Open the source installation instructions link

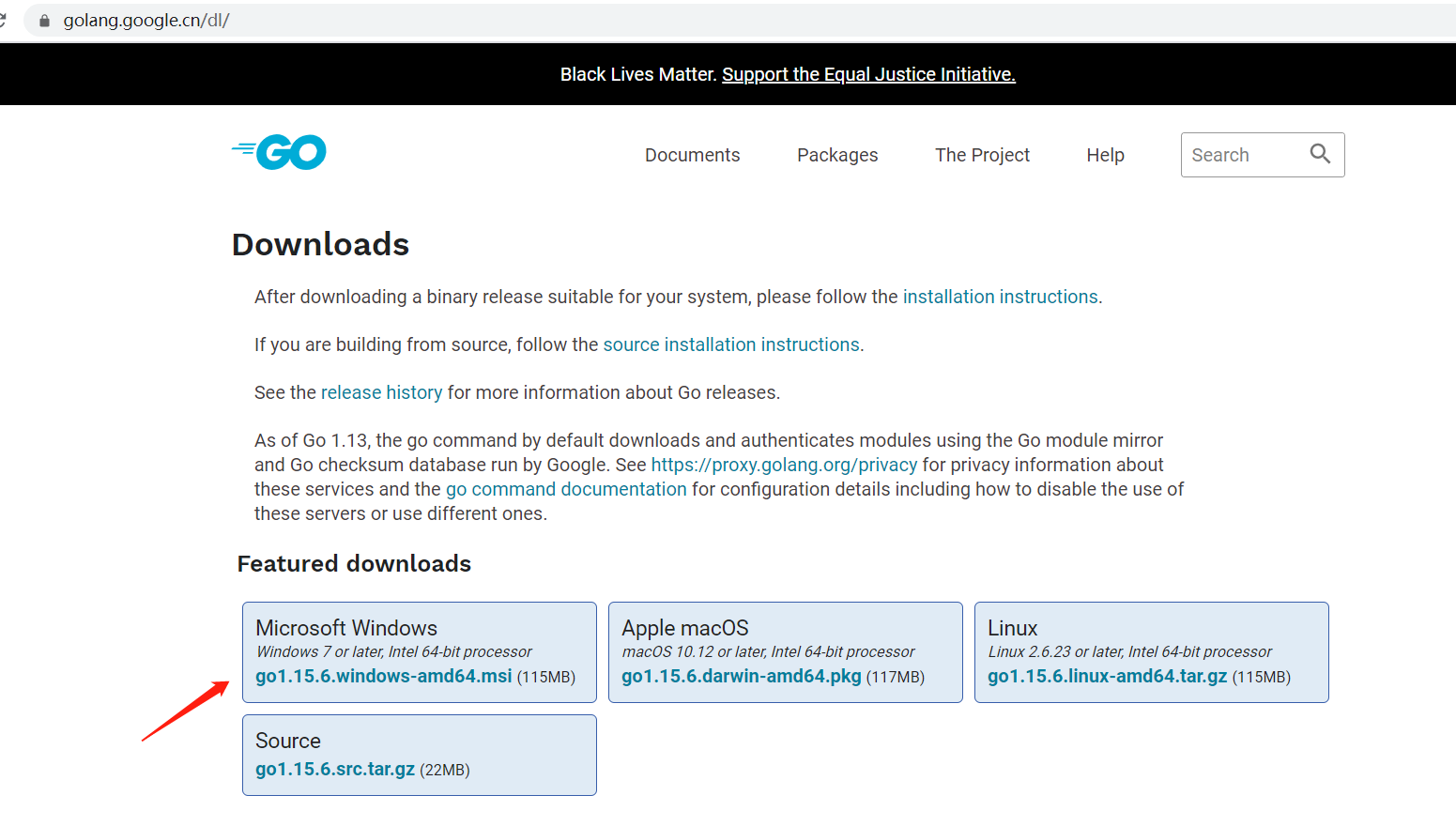(731, 344)
